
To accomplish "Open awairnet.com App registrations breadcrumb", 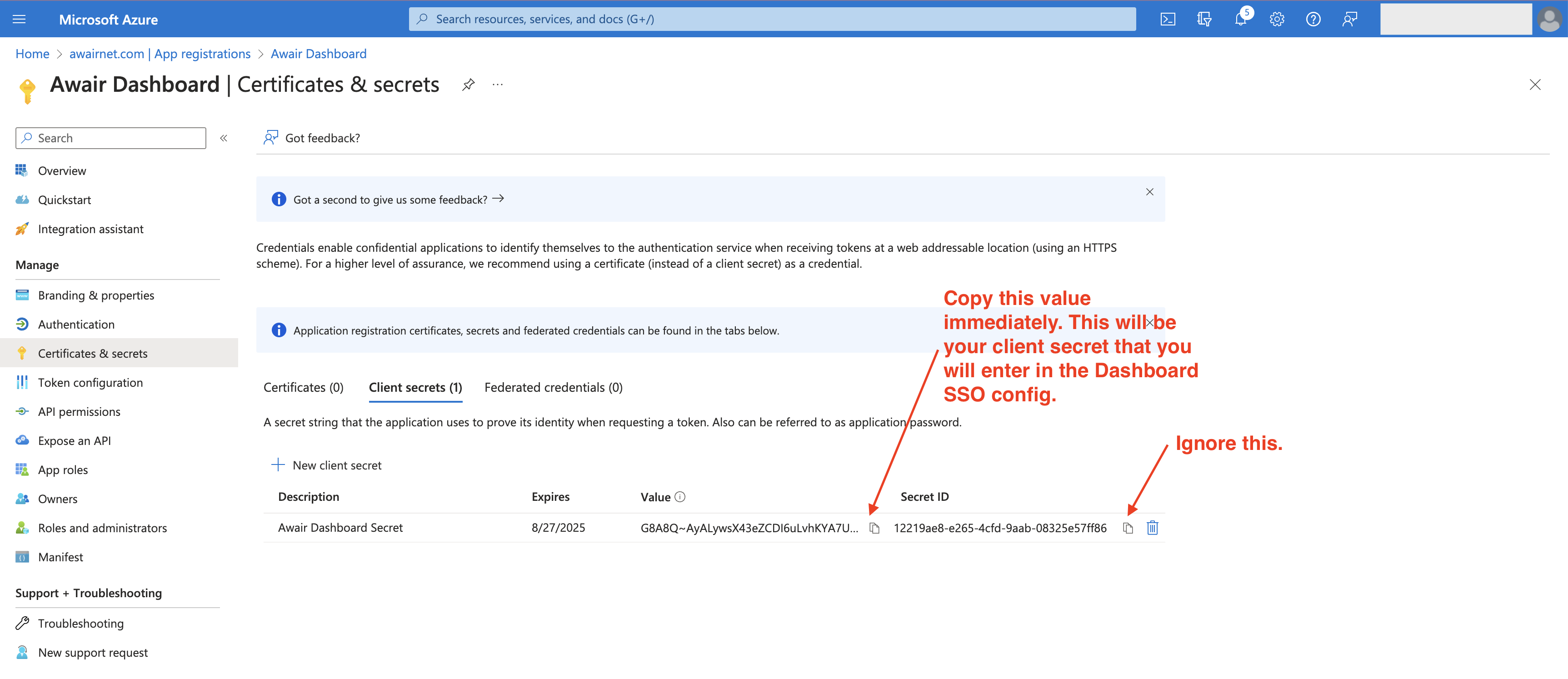I will point(160,54).
